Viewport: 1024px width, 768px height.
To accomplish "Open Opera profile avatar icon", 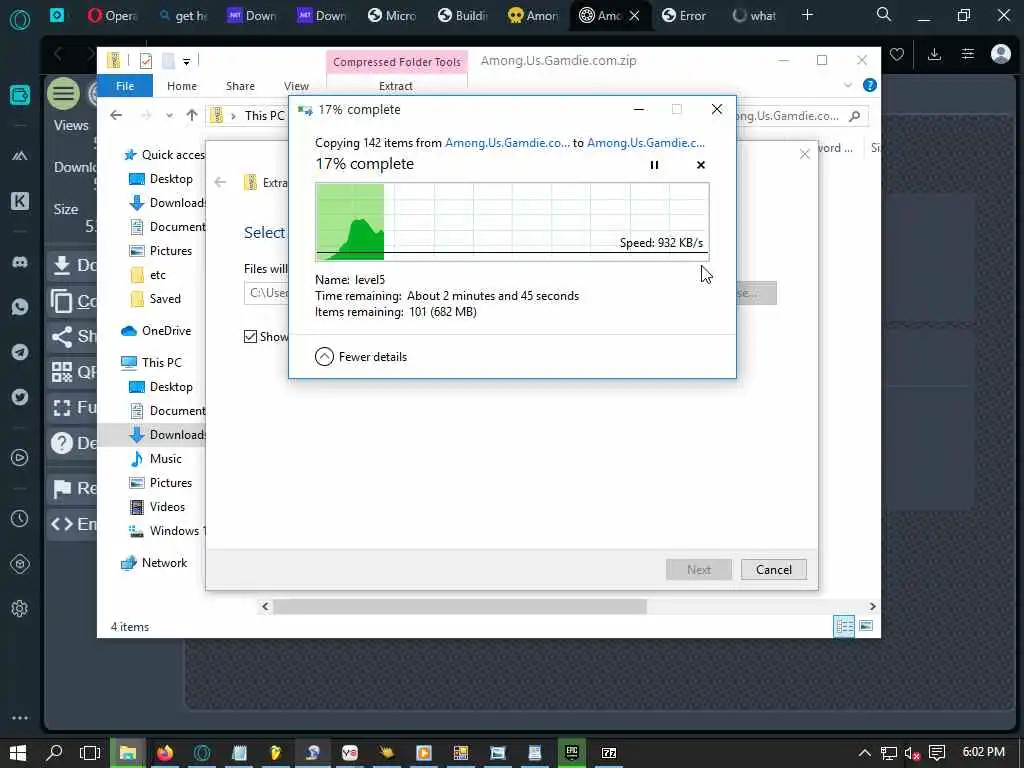I will click(1000, 54).
